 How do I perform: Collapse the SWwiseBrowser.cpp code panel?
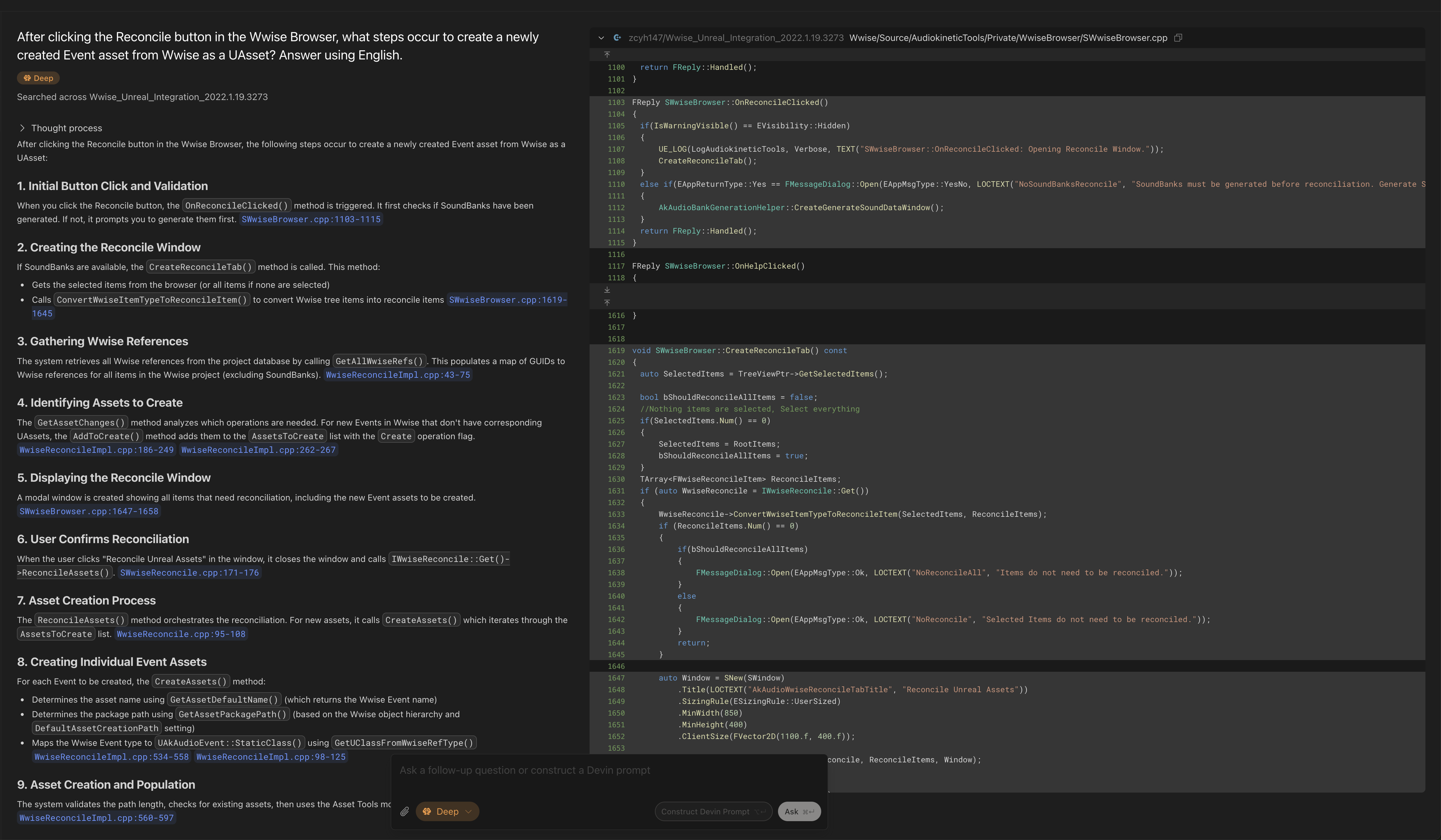point(601,38)
